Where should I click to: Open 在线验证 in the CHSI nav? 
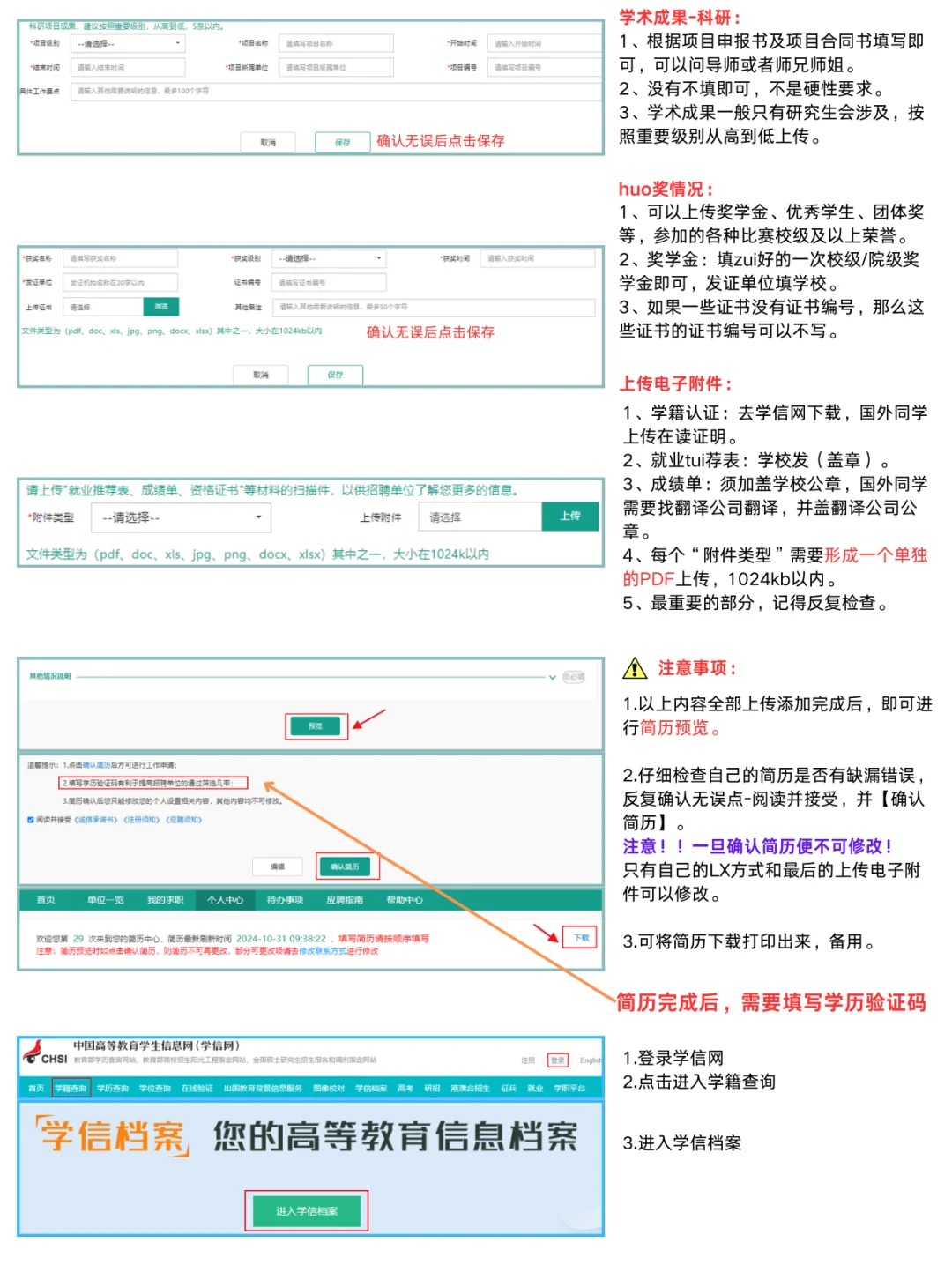(197, 1089)
